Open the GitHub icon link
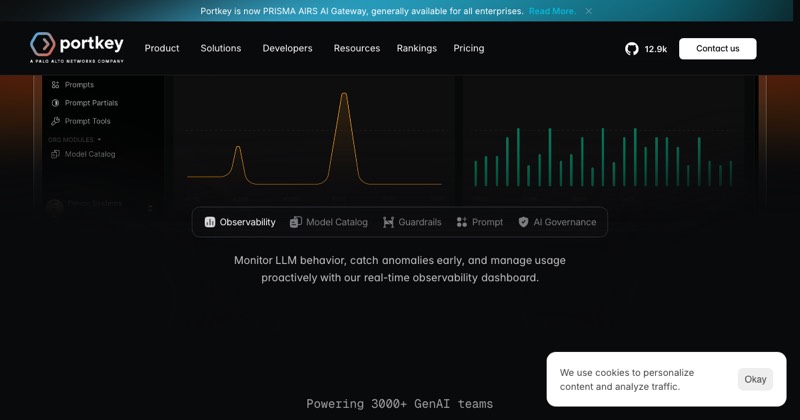The width and height of the screenshot is (800, 420). pyautogui.click(x=632, y=49)
